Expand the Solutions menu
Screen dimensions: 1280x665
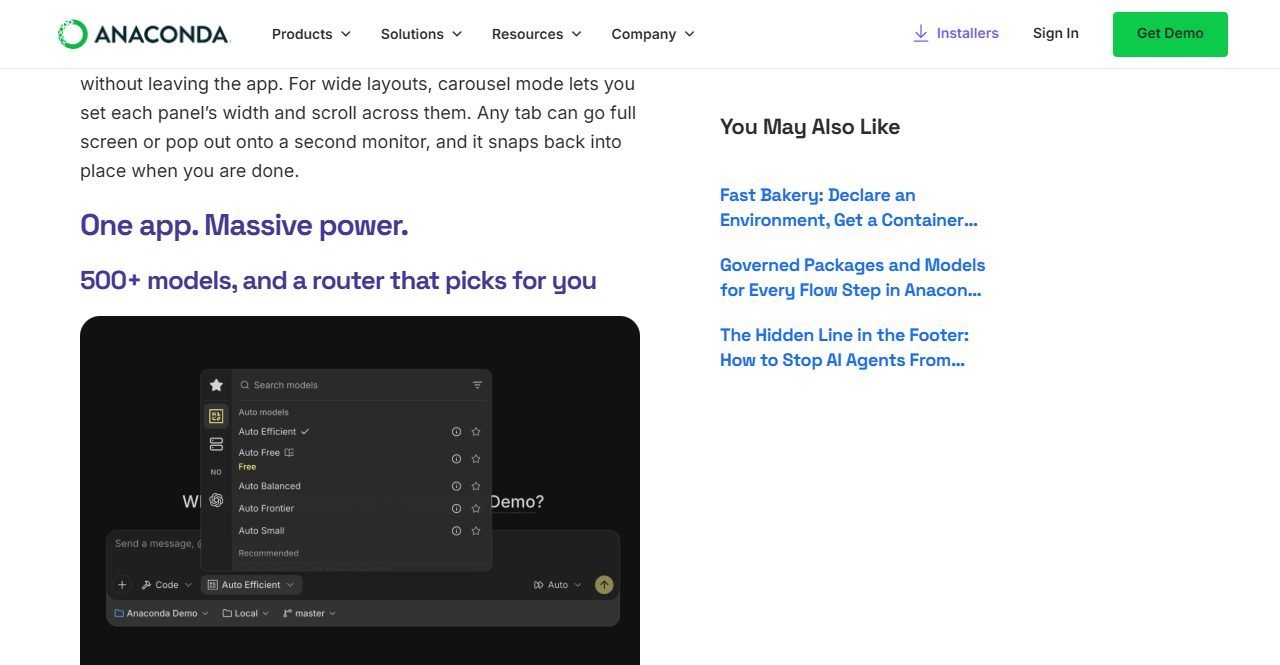421,34
